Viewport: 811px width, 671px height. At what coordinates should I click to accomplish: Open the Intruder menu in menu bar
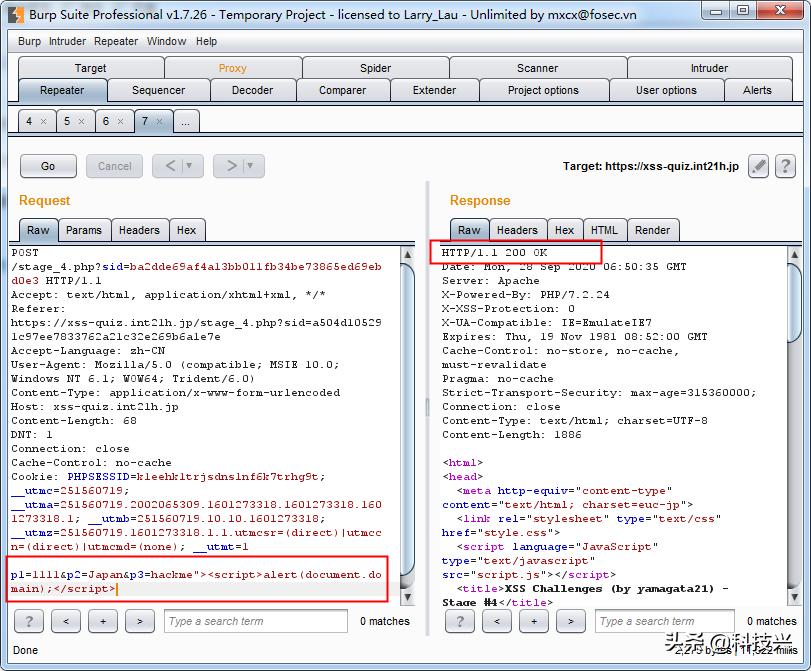67,41
